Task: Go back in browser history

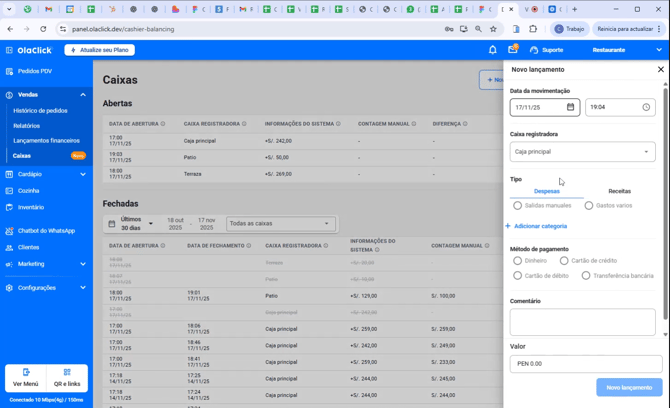Action: (x=10, y=29)
